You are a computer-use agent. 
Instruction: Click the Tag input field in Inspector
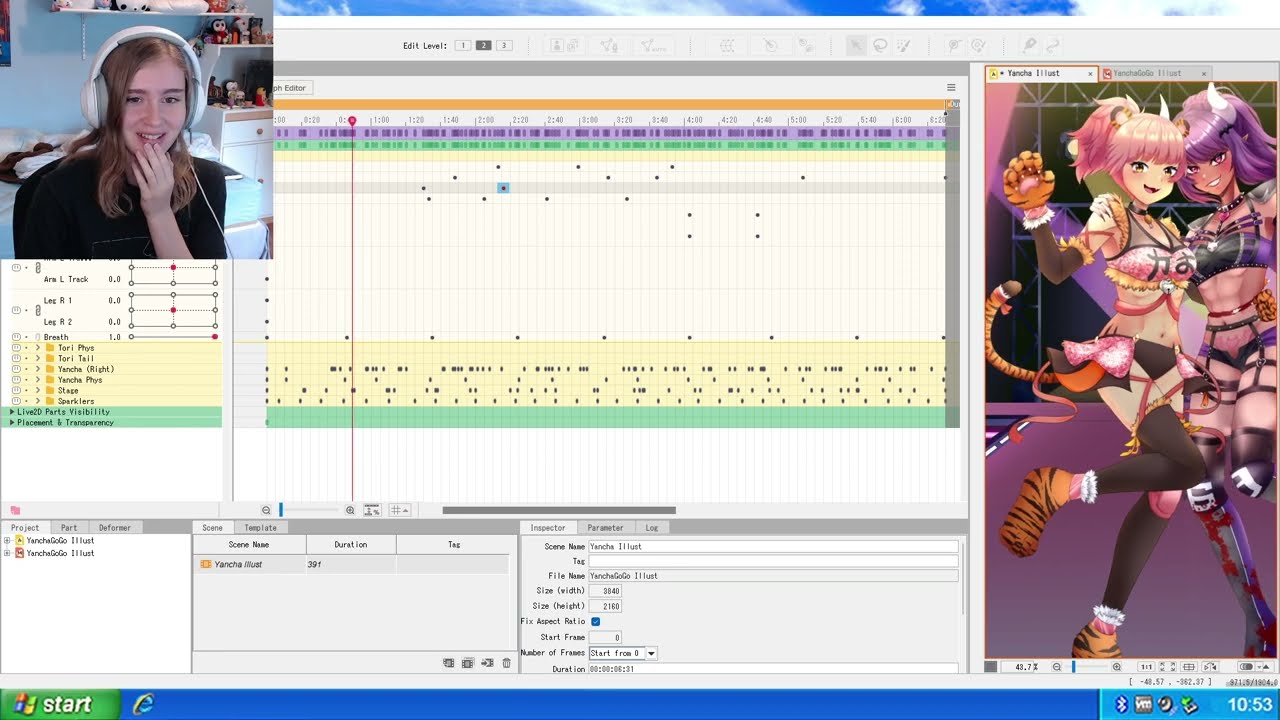(x=773, y=561)
